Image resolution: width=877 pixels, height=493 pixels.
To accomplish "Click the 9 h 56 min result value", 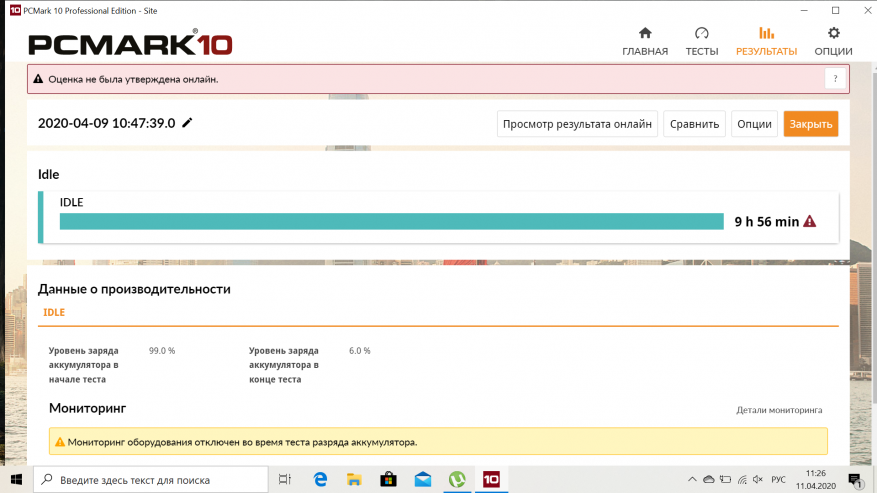I will (766, 222).
